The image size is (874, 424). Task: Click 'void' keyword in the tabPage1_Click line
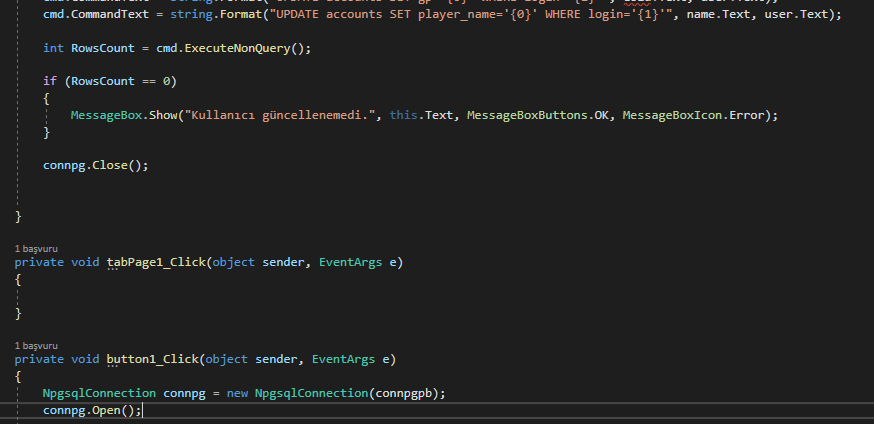[x=85, y=262]
